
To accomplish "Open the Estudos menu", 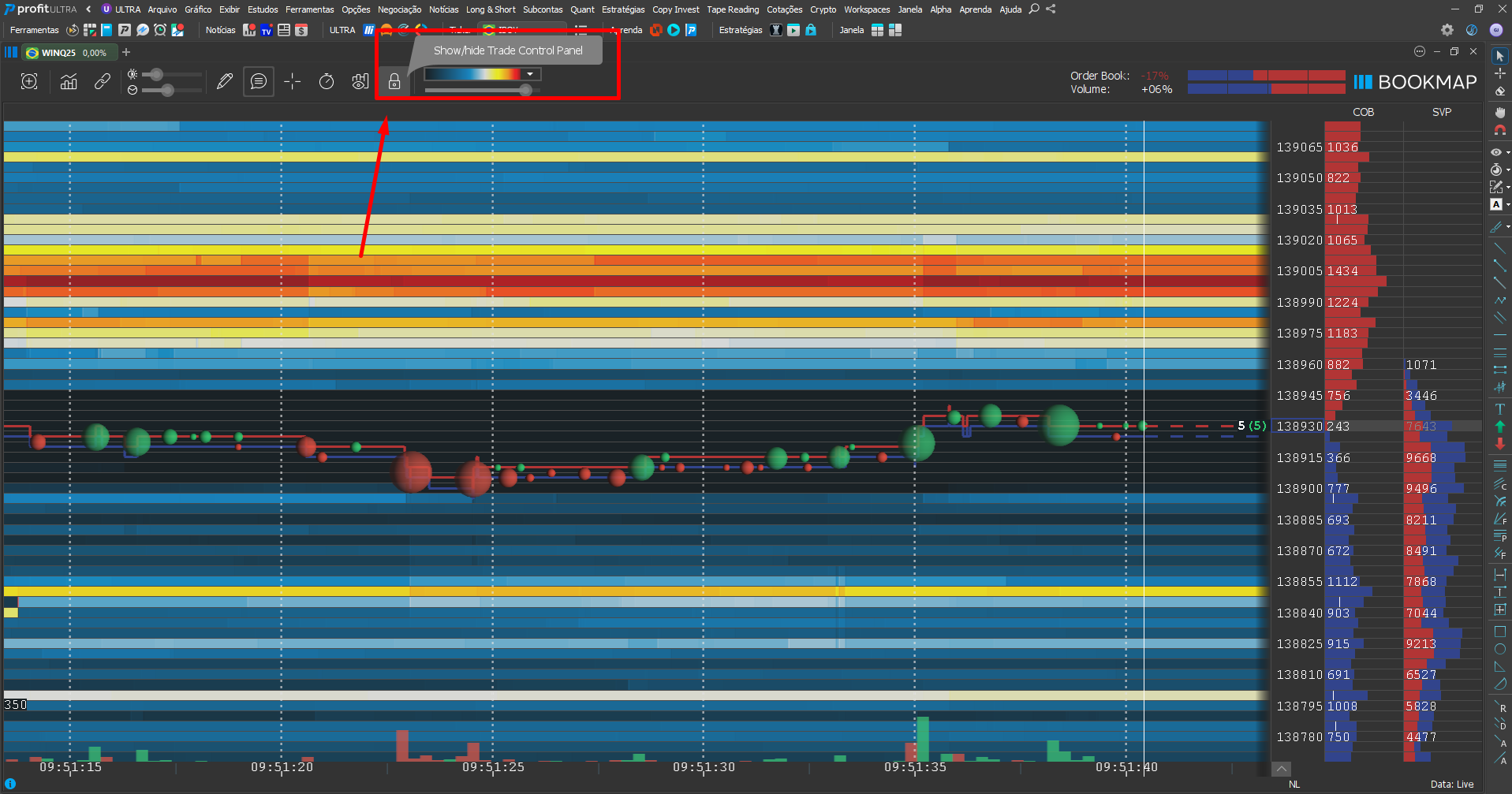I will point(263,9).
